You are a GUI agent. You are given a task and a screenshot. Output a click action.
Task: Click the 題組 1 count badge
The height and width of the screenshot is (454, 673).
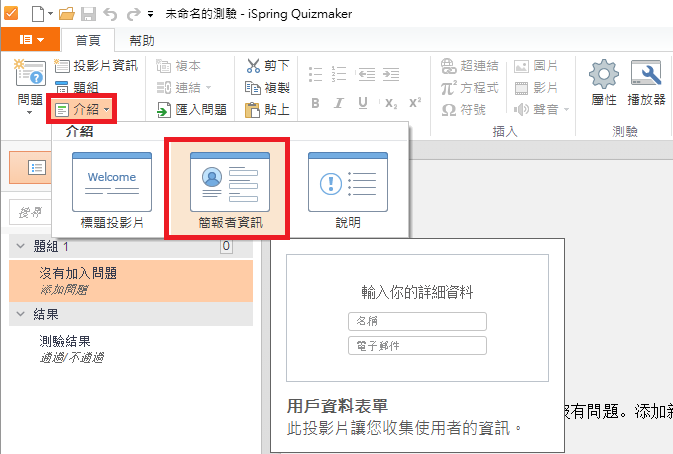226,246
